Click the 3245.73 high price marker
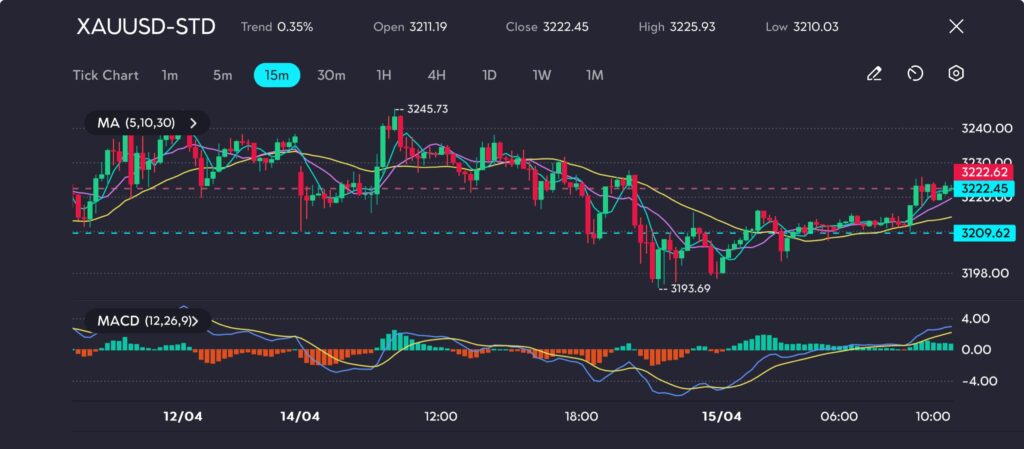The width and height of the screenshot is (1024, 449). (x=424, y=109)
